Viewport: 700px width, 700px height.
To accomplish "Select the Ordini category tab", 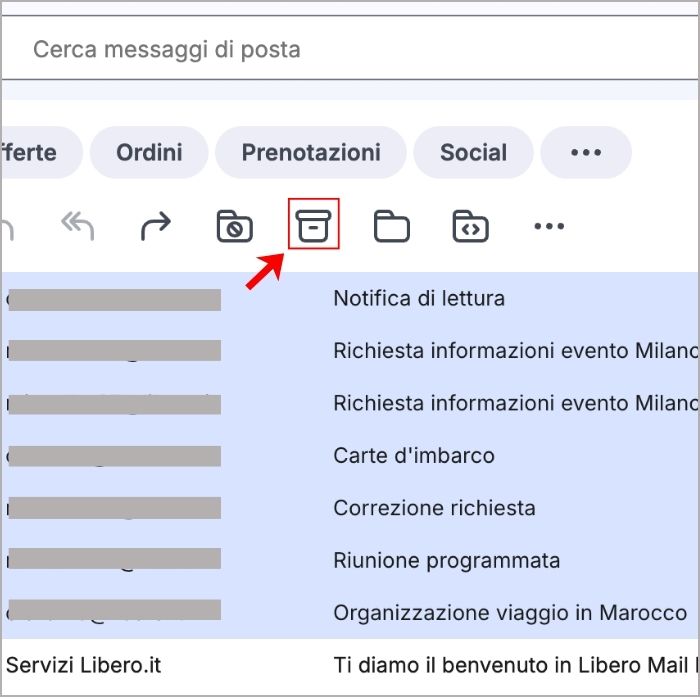I will (149, 152).
